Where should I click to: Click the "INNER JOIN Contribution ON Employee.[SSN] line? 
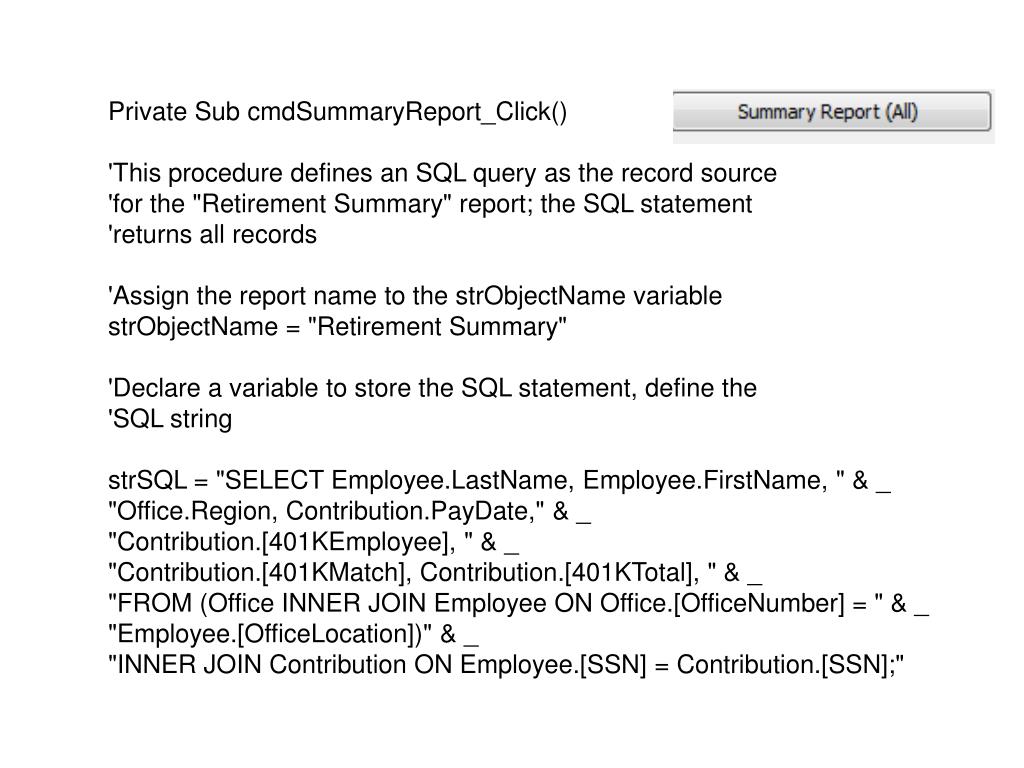506,664
